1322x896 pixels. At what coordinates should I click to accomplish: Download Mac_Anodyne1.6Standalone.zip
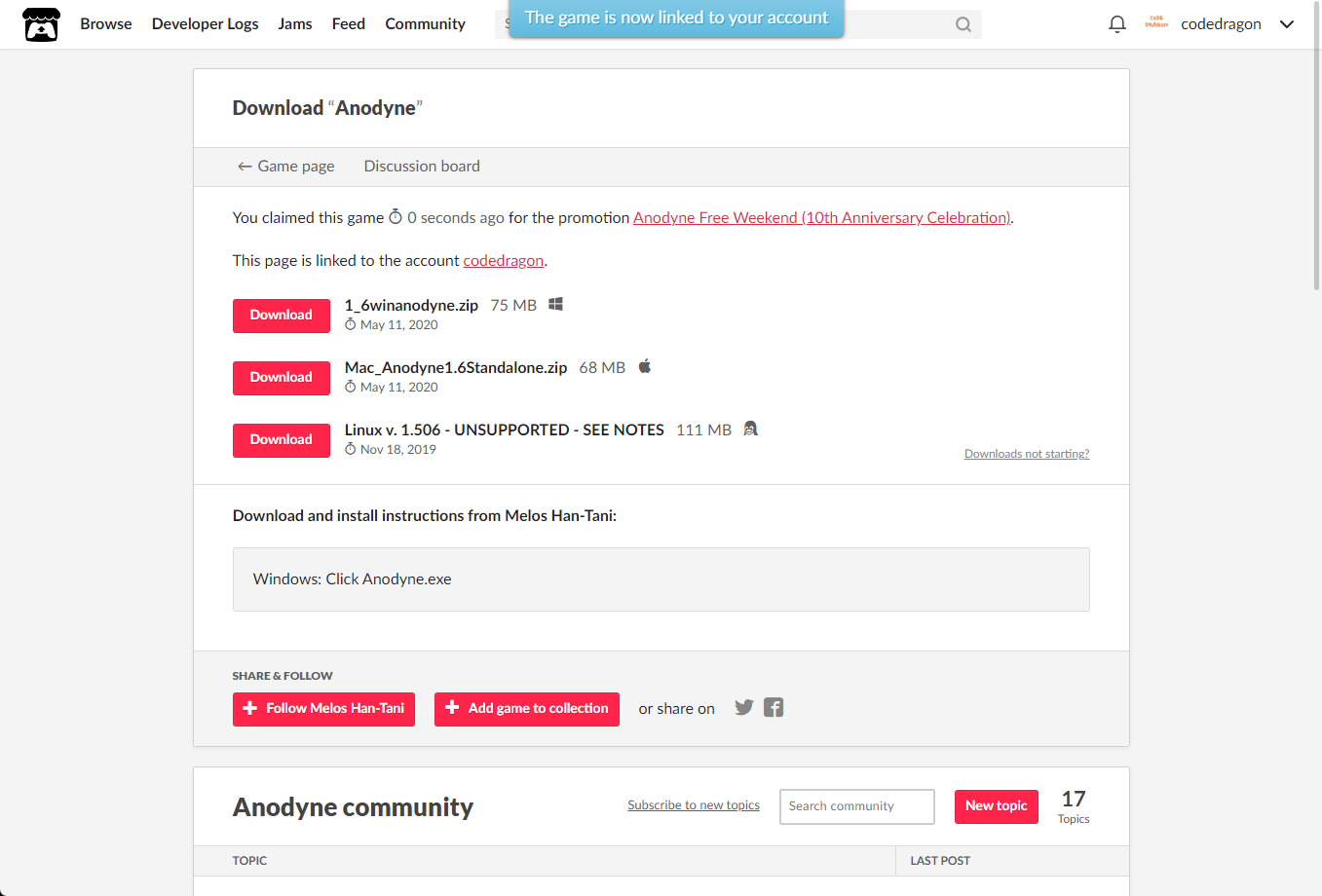coord(282,378)
